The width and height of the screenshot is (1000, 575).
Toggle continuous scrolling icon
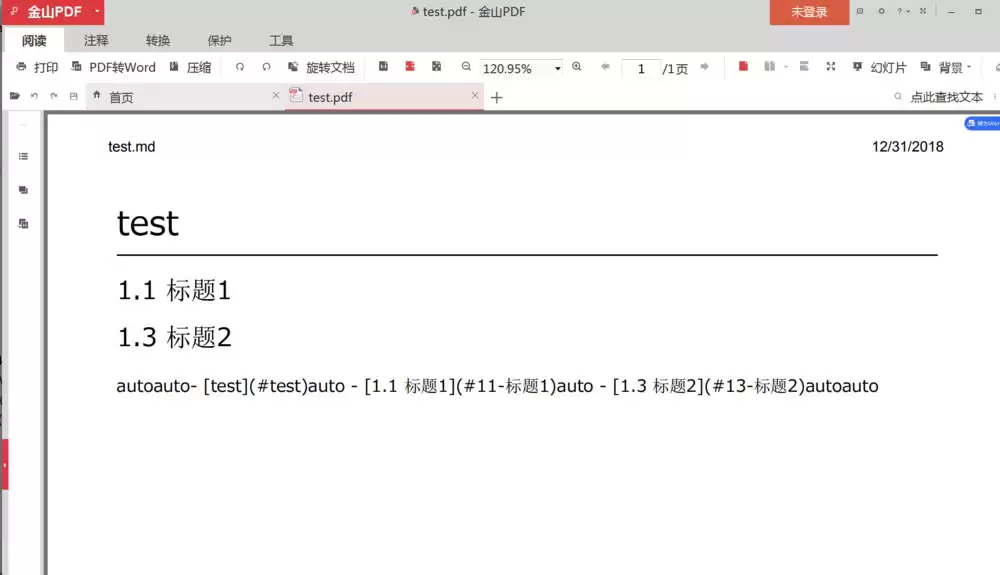(x=804, y=66)
